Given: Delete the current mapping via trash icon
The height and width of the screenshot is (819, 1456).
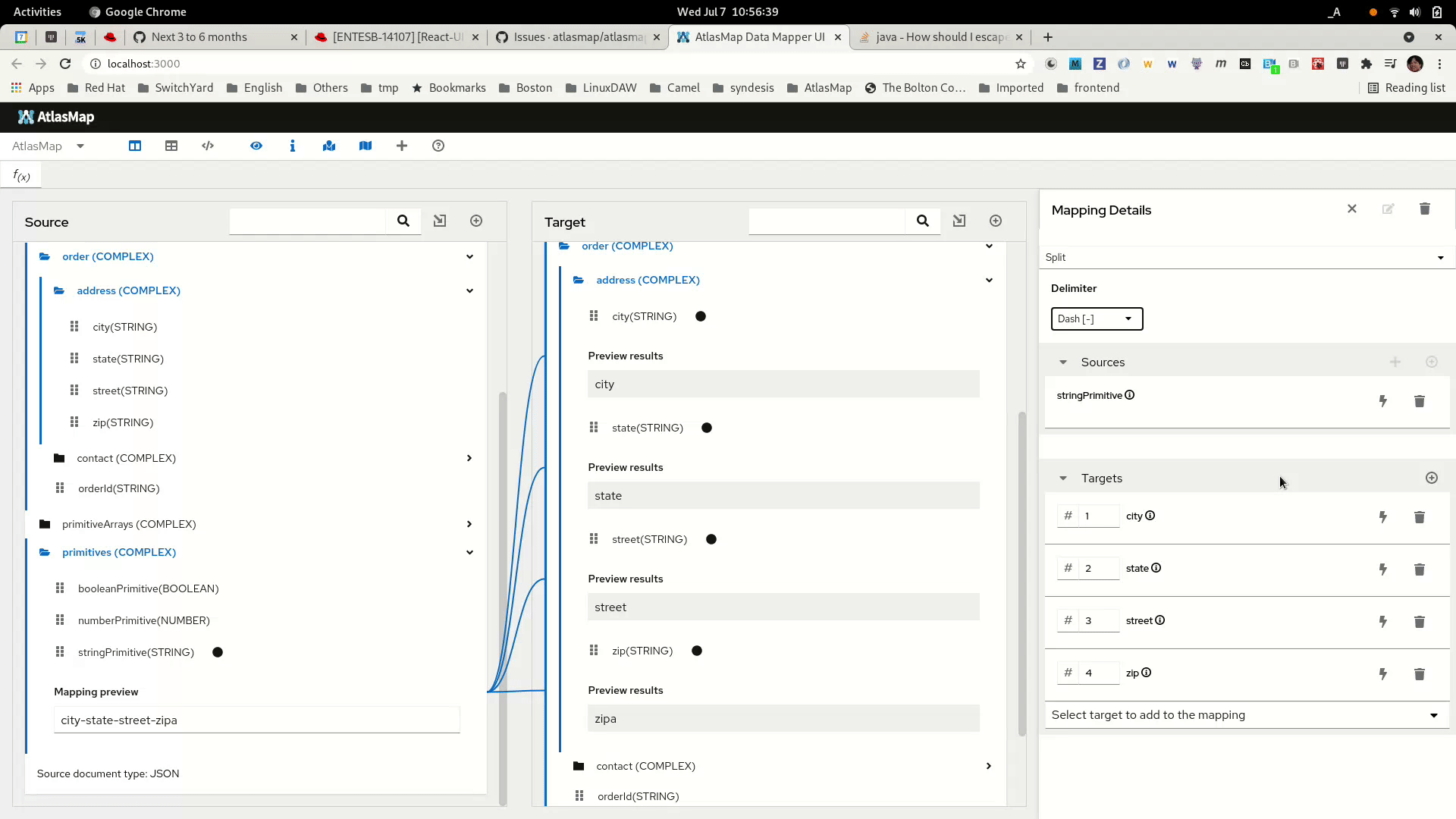Looking at the screenshot, I should (x=1425, y=209).
